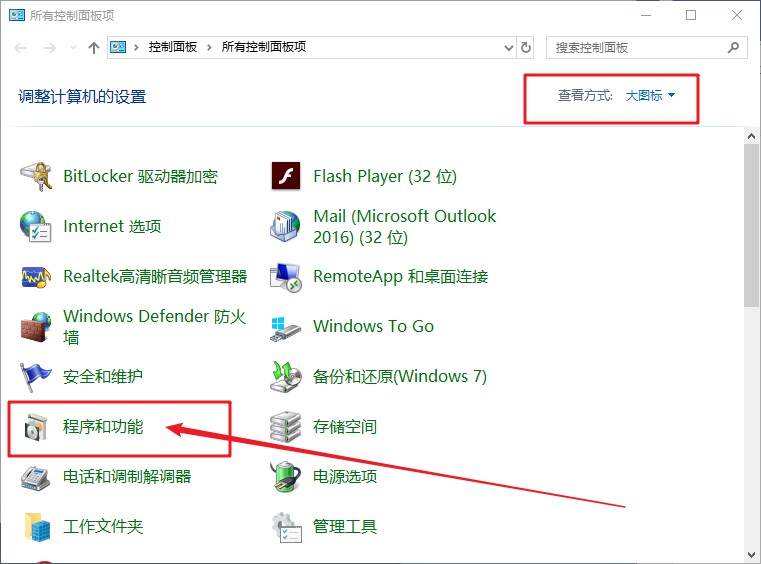Open 备份和还原(Windows 7) link
Image resolution: width=761 pixels, height=564 pixels.
(x=400, y=377)
